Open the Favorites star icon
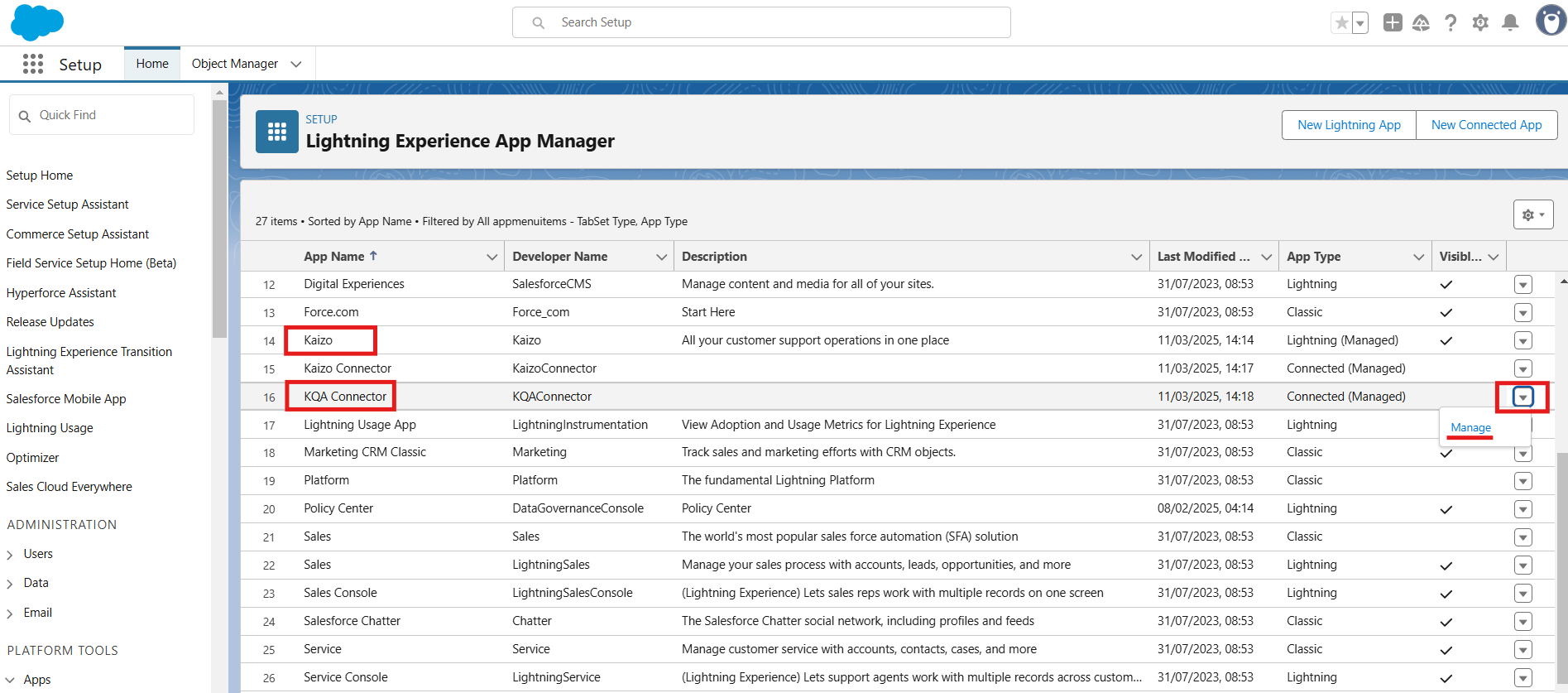 tap(1341, 23)
